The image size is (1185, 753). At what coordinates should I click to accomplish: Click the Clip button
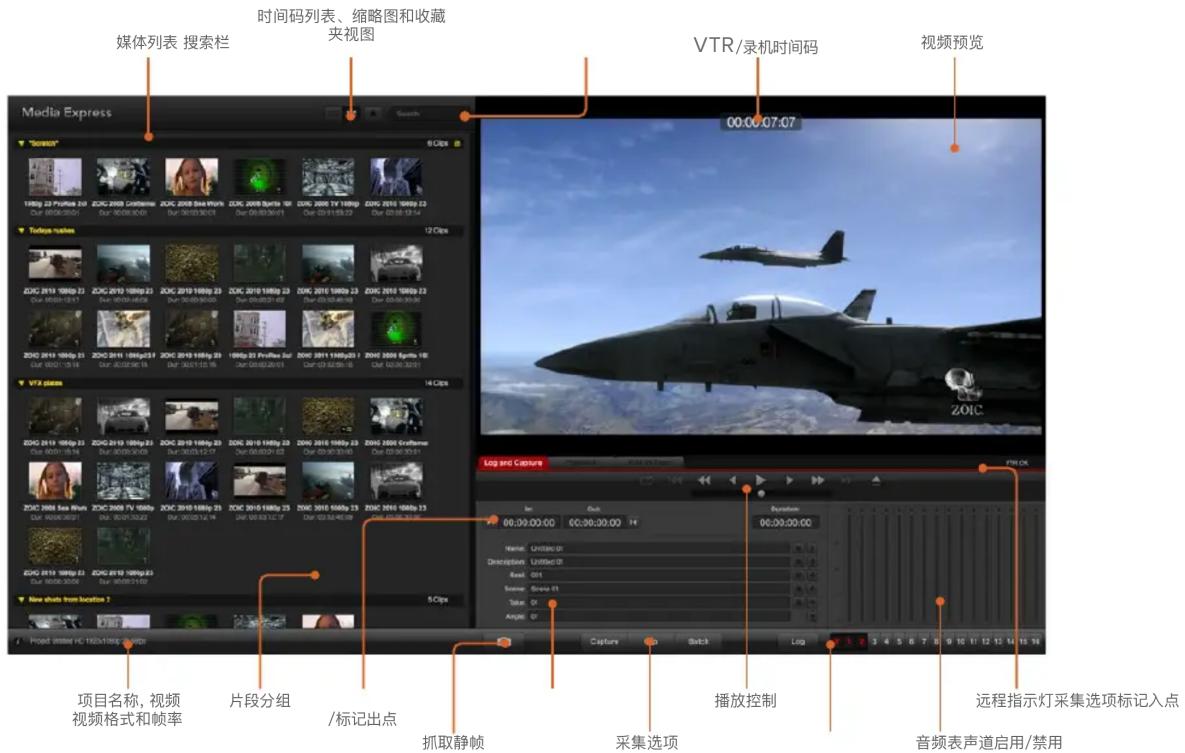point(651,642)
